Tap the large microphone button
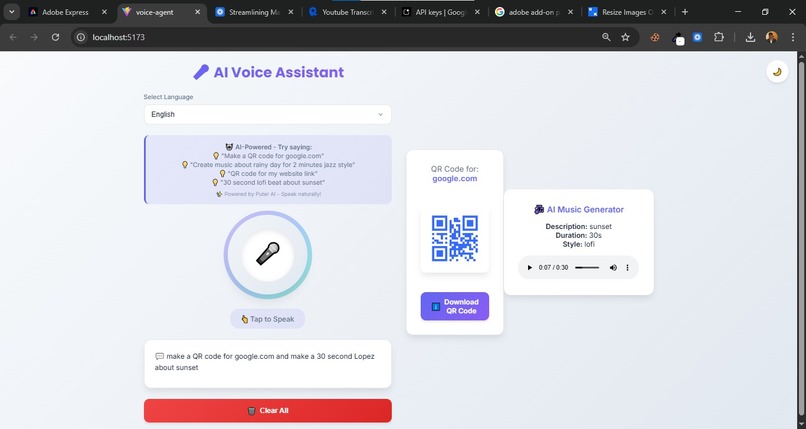806x429 pixels. [x=267, y=255]
